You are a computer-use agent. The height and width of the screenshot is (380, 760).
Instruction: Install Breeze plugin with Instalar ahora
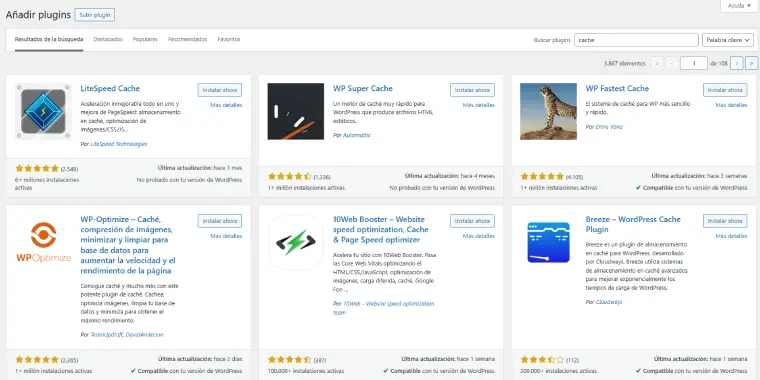click(x=725, y=221)
